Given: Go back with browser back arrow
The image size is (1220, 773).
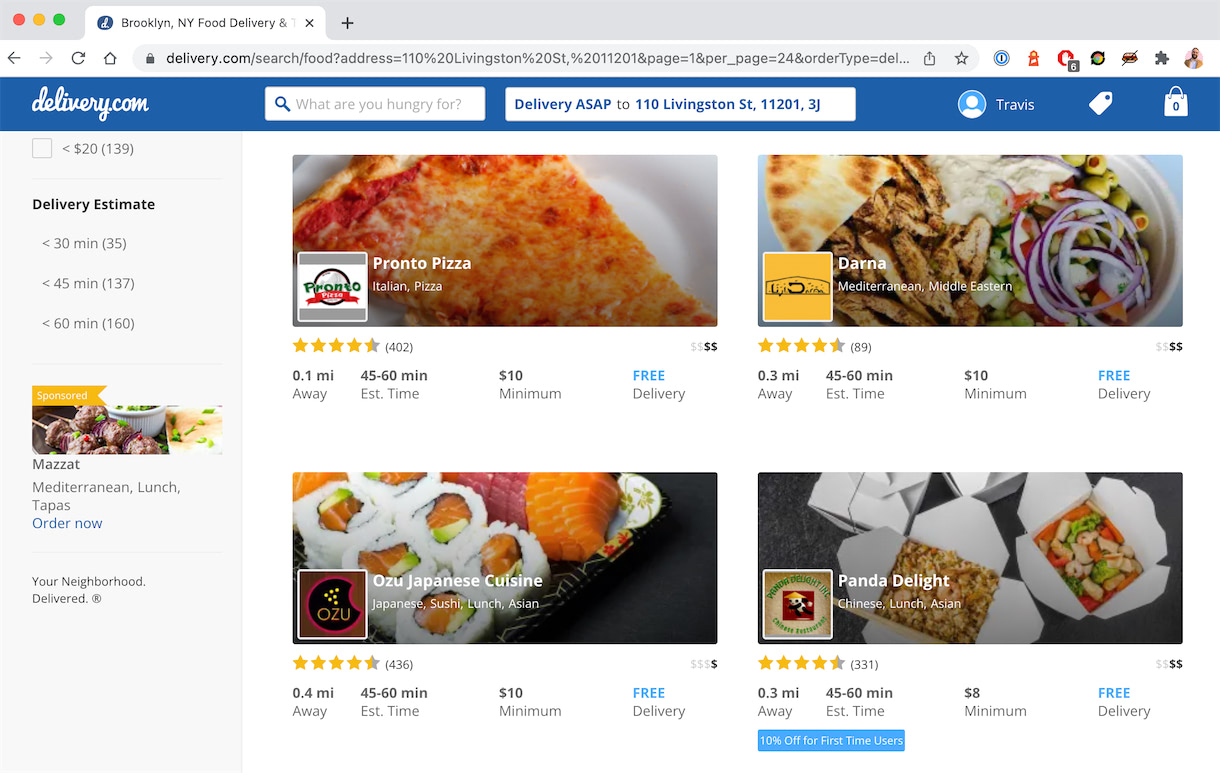Looking at the screenshot, I should pos(16,58).
